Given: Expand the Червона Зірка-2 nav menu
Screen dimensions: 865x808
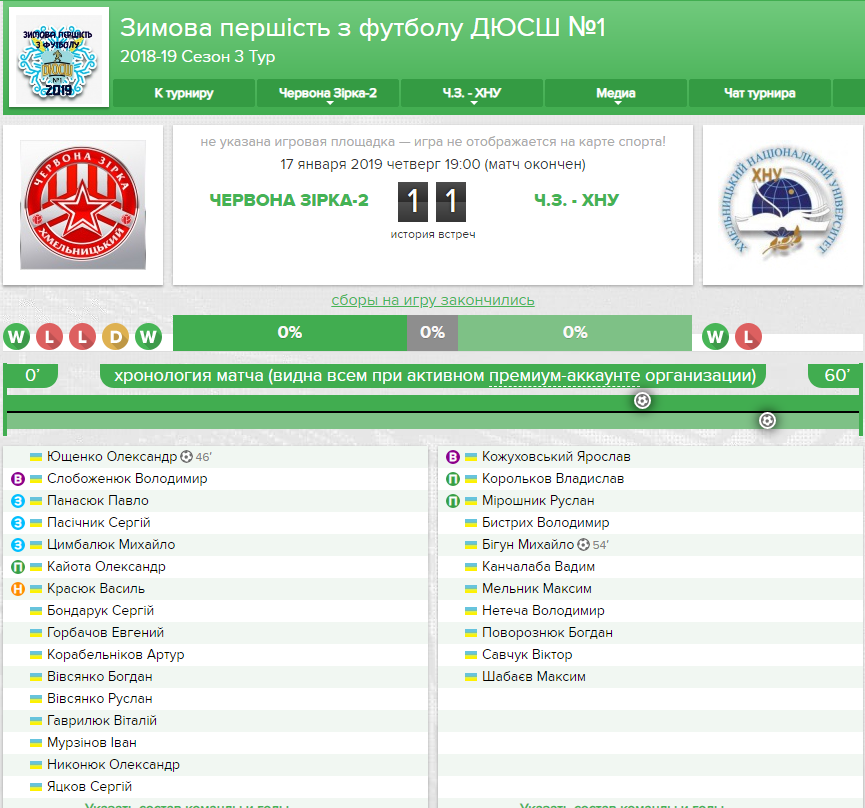Looking at the screenshot, I should click(x=328, y=93).
